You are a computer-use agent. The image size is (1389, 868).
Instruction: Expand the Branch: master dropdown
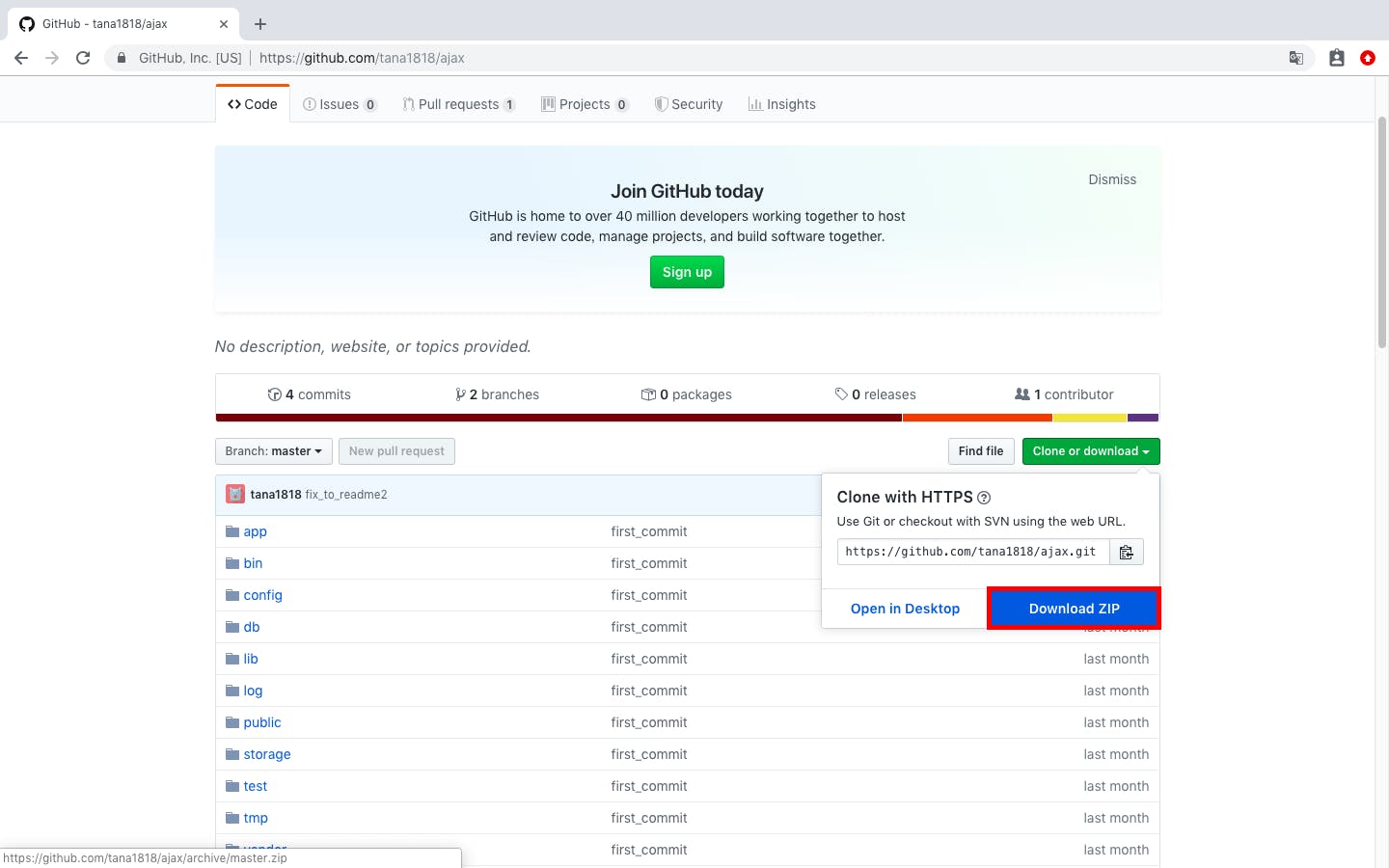(x=274, y=451)
